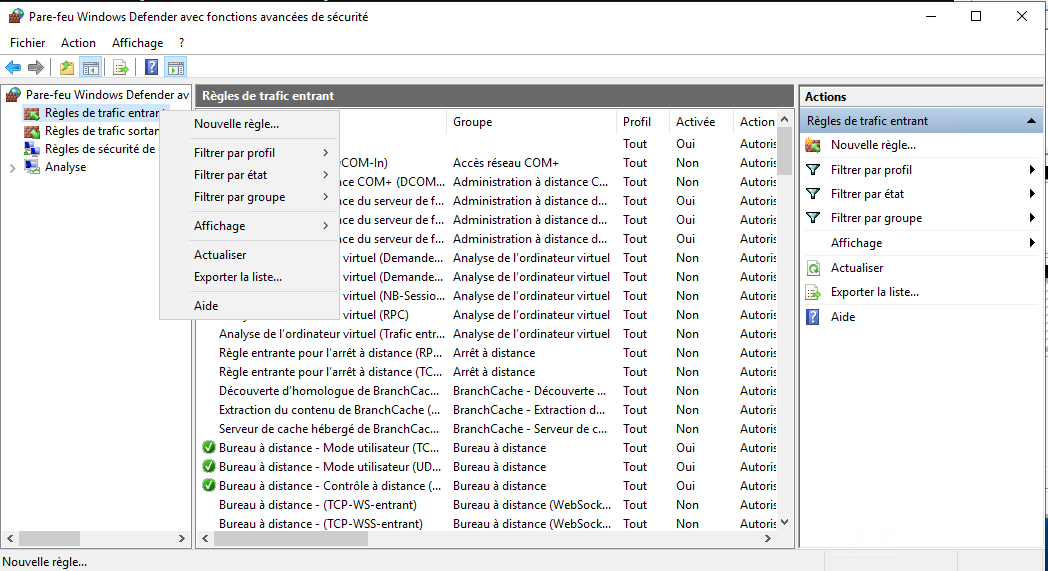The image size is (1048, 571).
Task: Click rule list vertical scrollbar up arrow
Action: click(785, 119)
